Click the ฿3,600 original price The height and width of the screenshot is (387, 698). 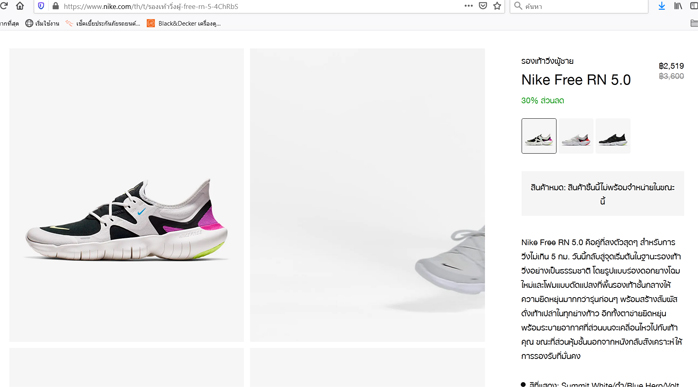[x=671, y=76]
